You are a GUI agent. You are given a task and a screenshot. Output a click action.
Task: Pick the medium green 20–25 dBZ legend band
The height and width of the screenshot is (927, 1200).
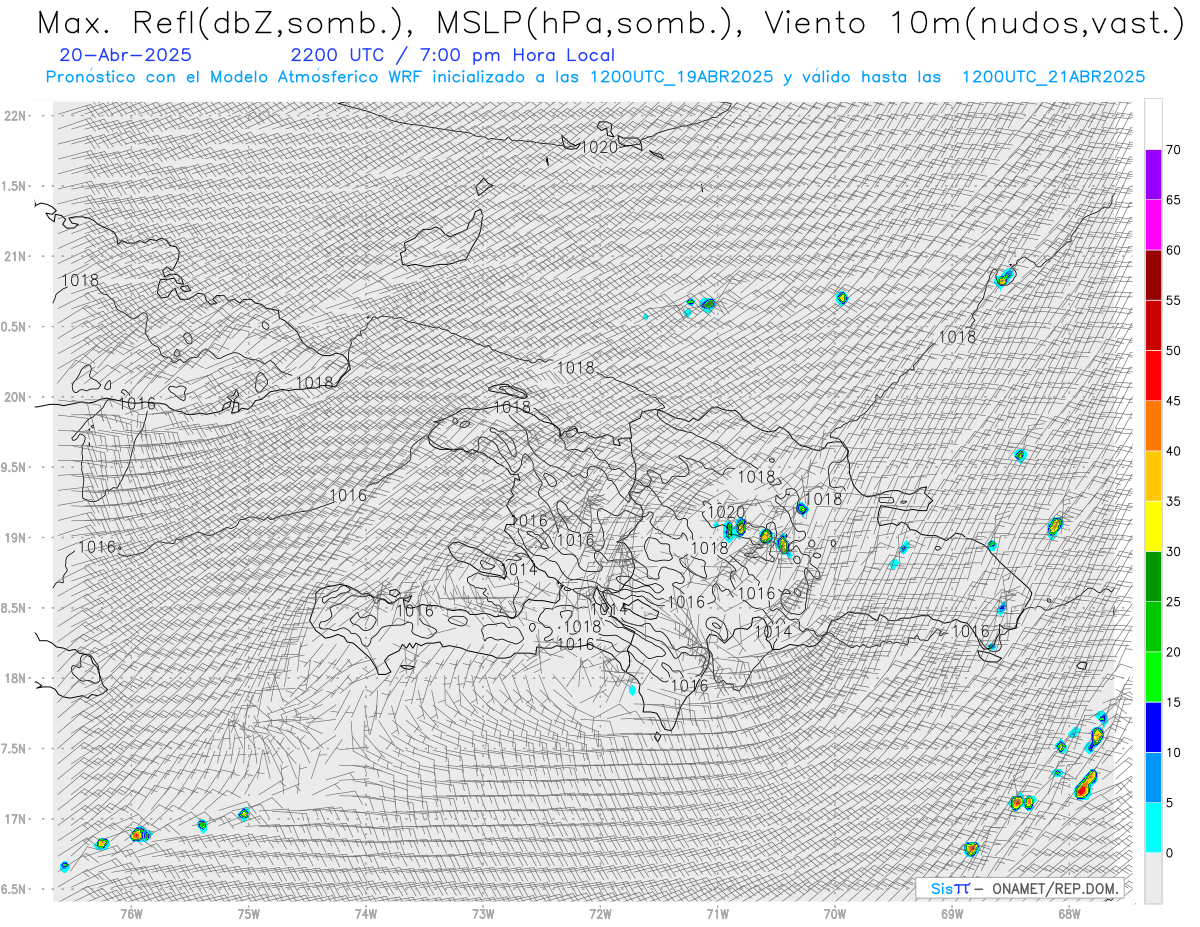[1153, 627]
